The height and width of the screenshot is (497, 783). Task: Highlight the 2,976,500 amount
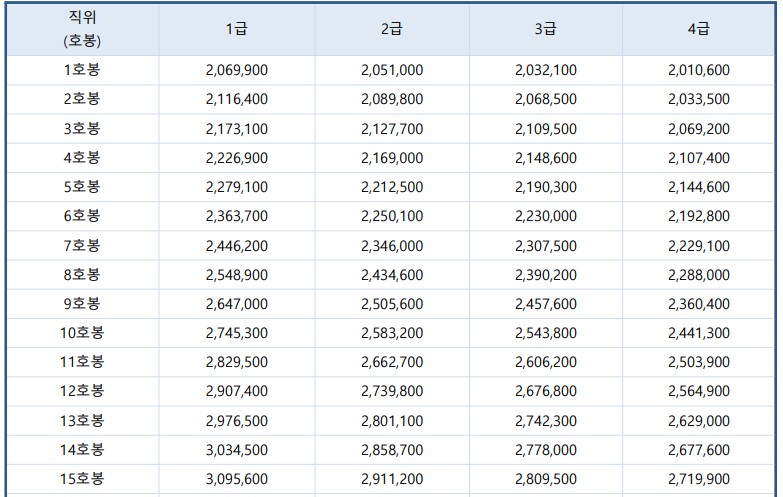point(237,421)
